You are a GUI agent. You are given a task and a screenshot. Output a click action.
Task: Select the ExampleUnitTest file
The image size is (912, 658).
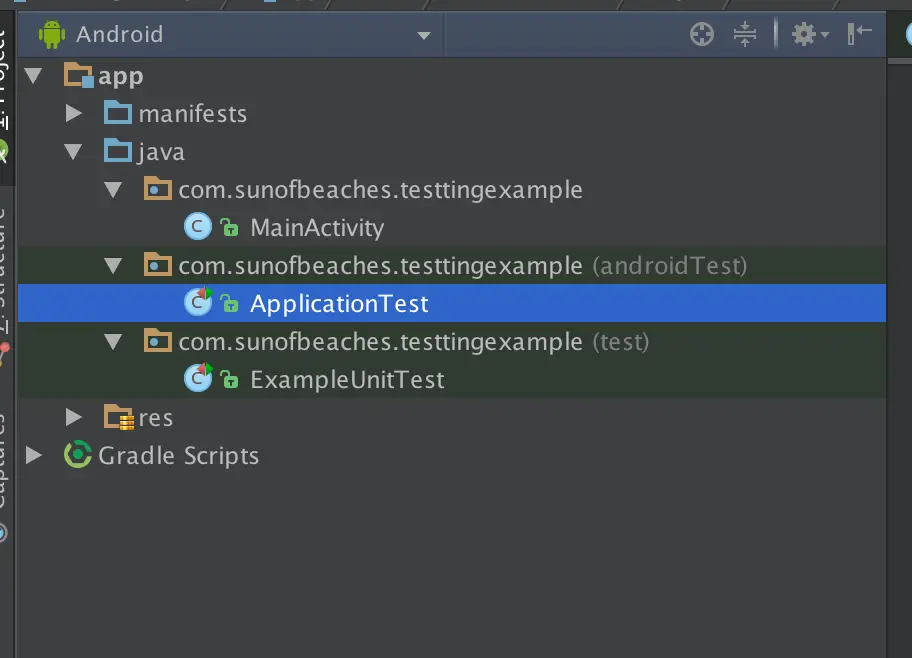pos(347,380)
